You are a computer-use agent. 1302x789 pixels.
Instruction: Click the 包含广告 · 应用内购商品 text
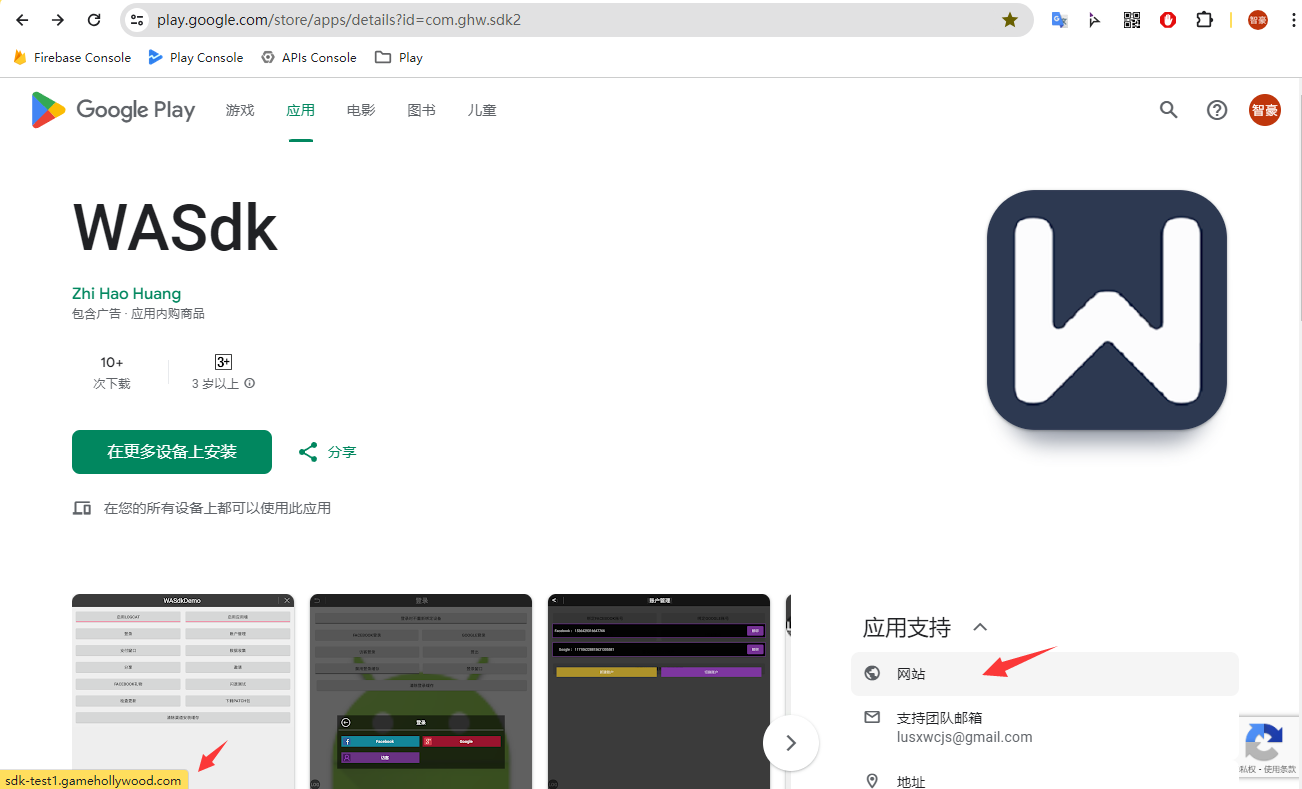138,314
